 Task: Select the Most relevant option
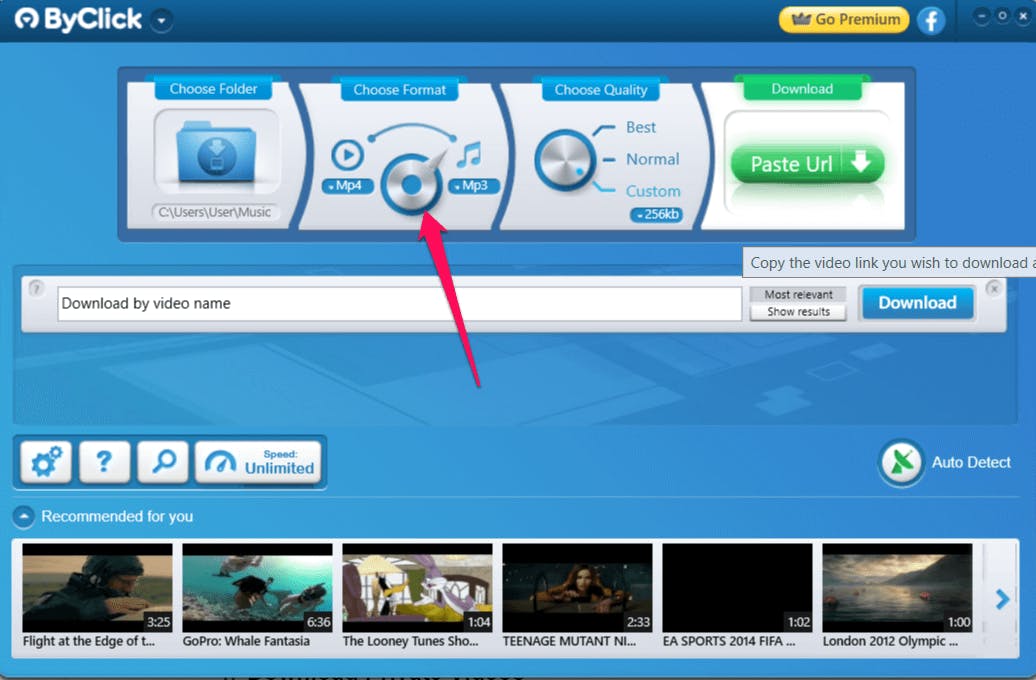798,295
